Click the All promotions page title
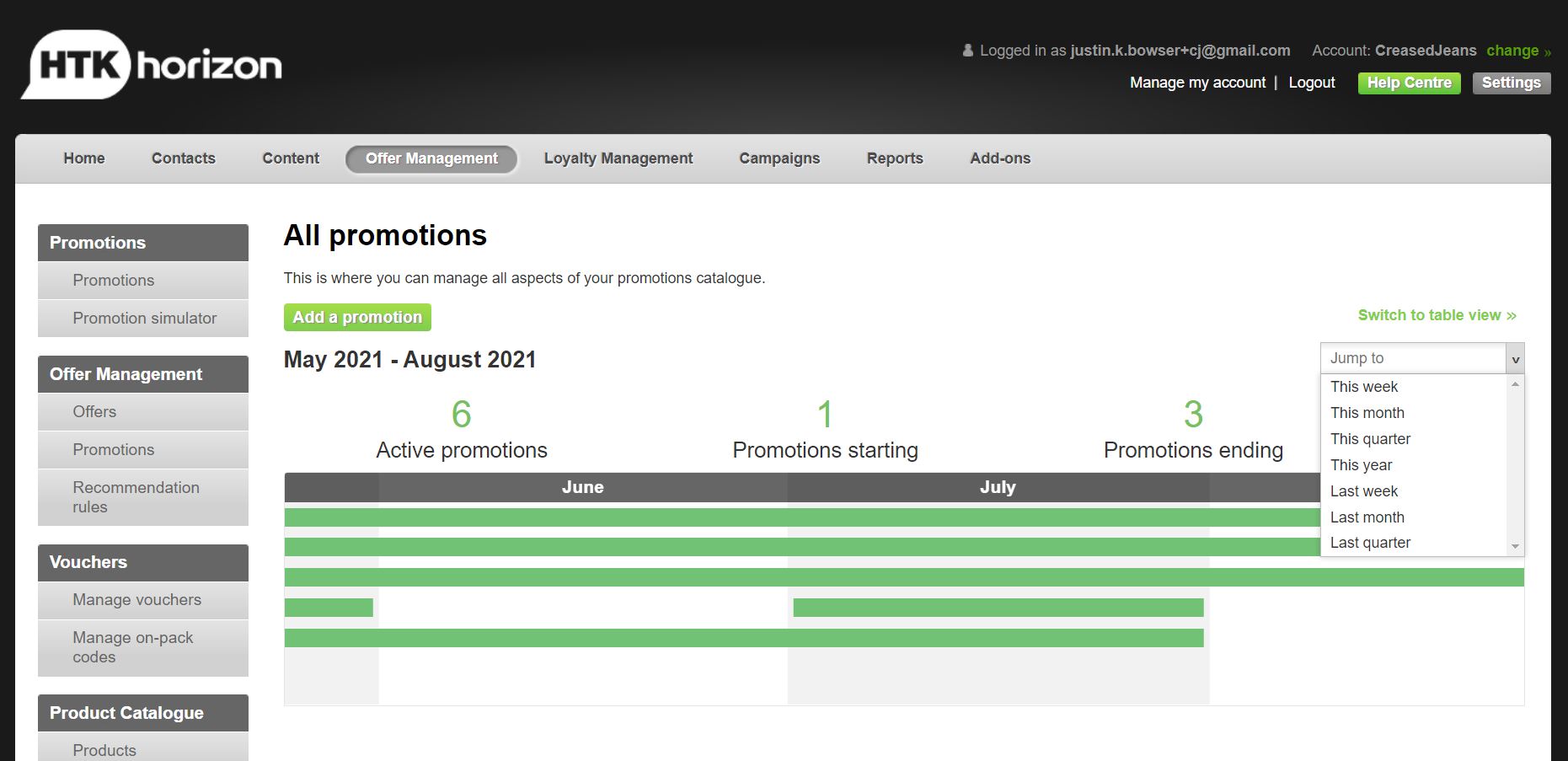This screenshot has height=761, width=1568. click(x=385, y=235)
